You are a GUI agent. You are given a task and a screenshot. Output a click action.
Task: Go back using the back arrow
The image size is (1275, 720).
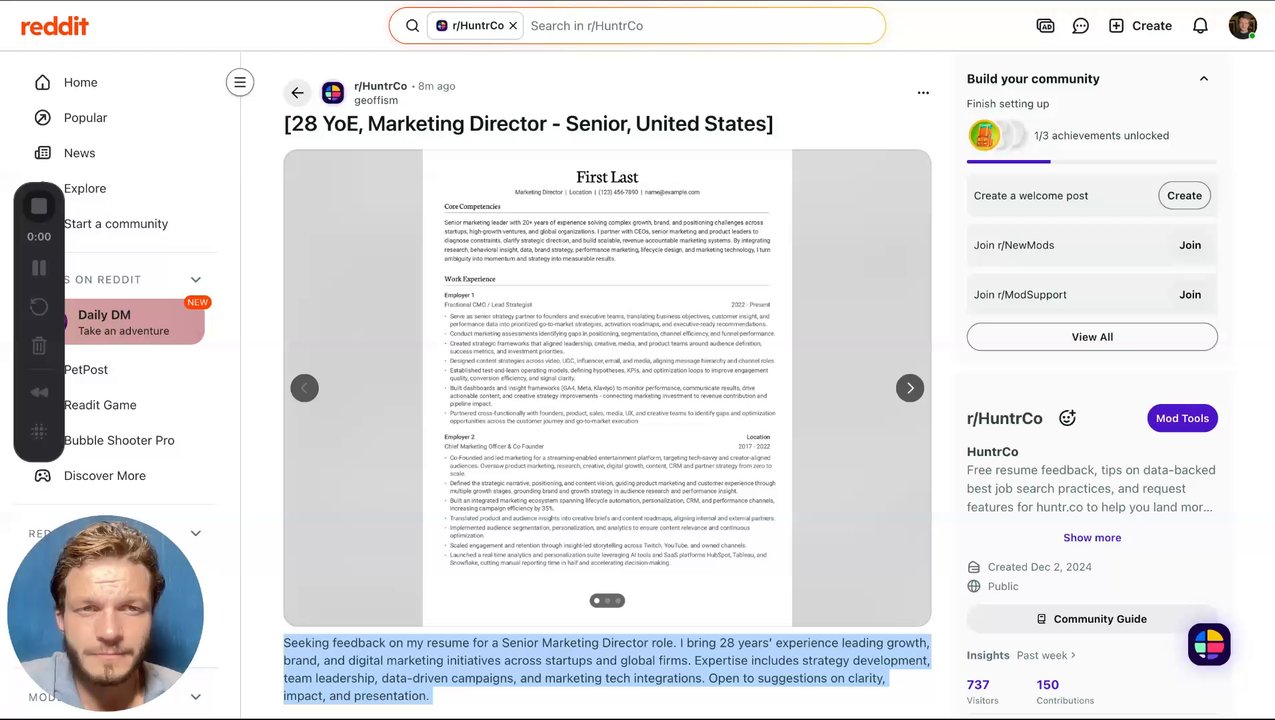tap(297, 93)
